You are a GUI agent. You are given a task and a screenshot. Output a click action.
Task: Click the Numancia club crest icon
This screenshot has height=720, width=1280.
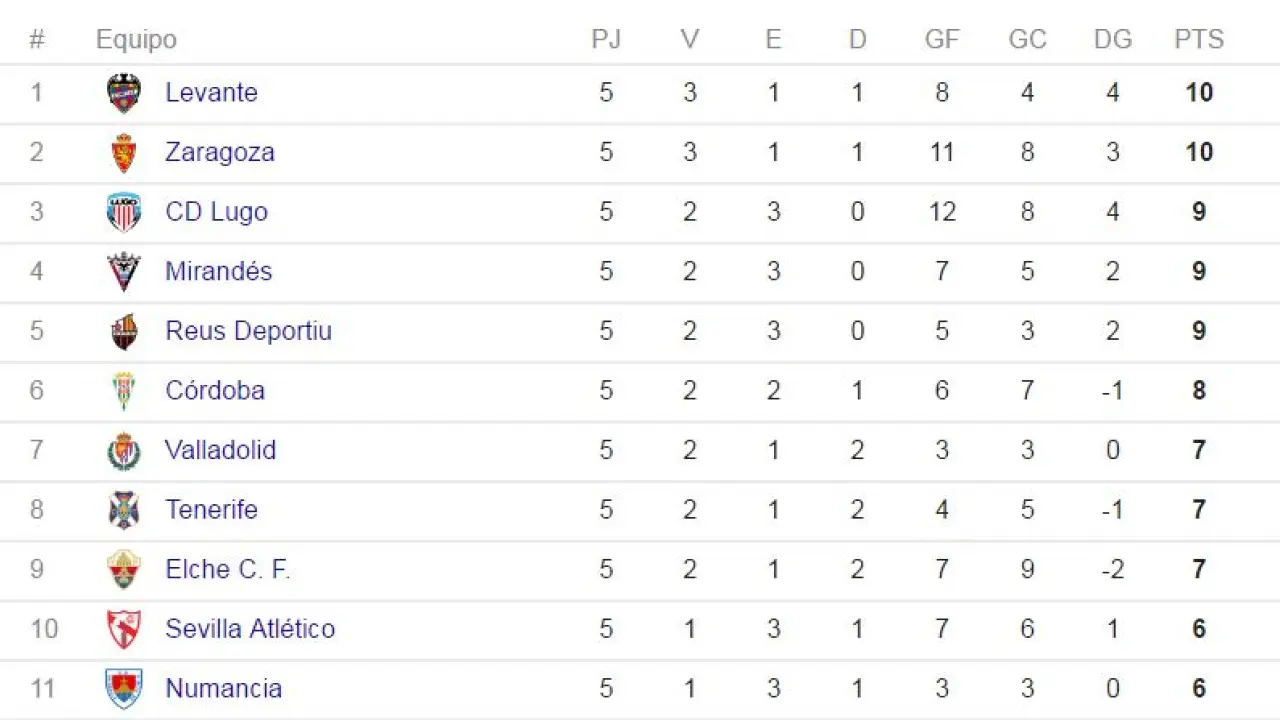[124, 688]
